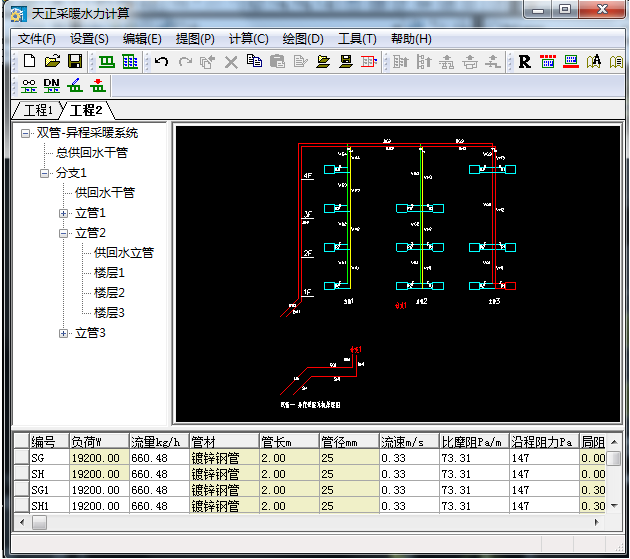The image size is (630, 559).
Task: Select 供回水干管 under 分支1
Action: (x=104, y=192)
